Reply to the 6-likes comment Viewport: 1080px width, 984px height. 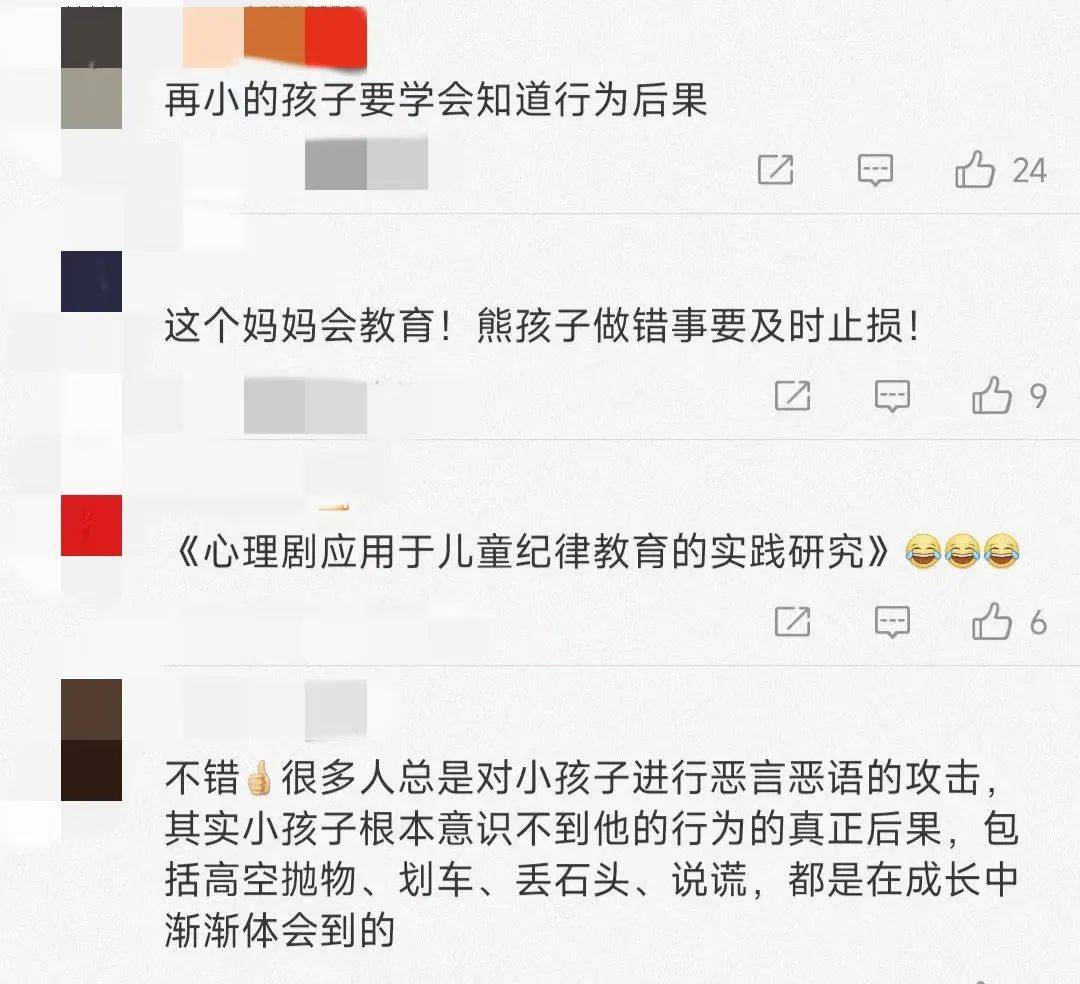[x=892, y=622]
